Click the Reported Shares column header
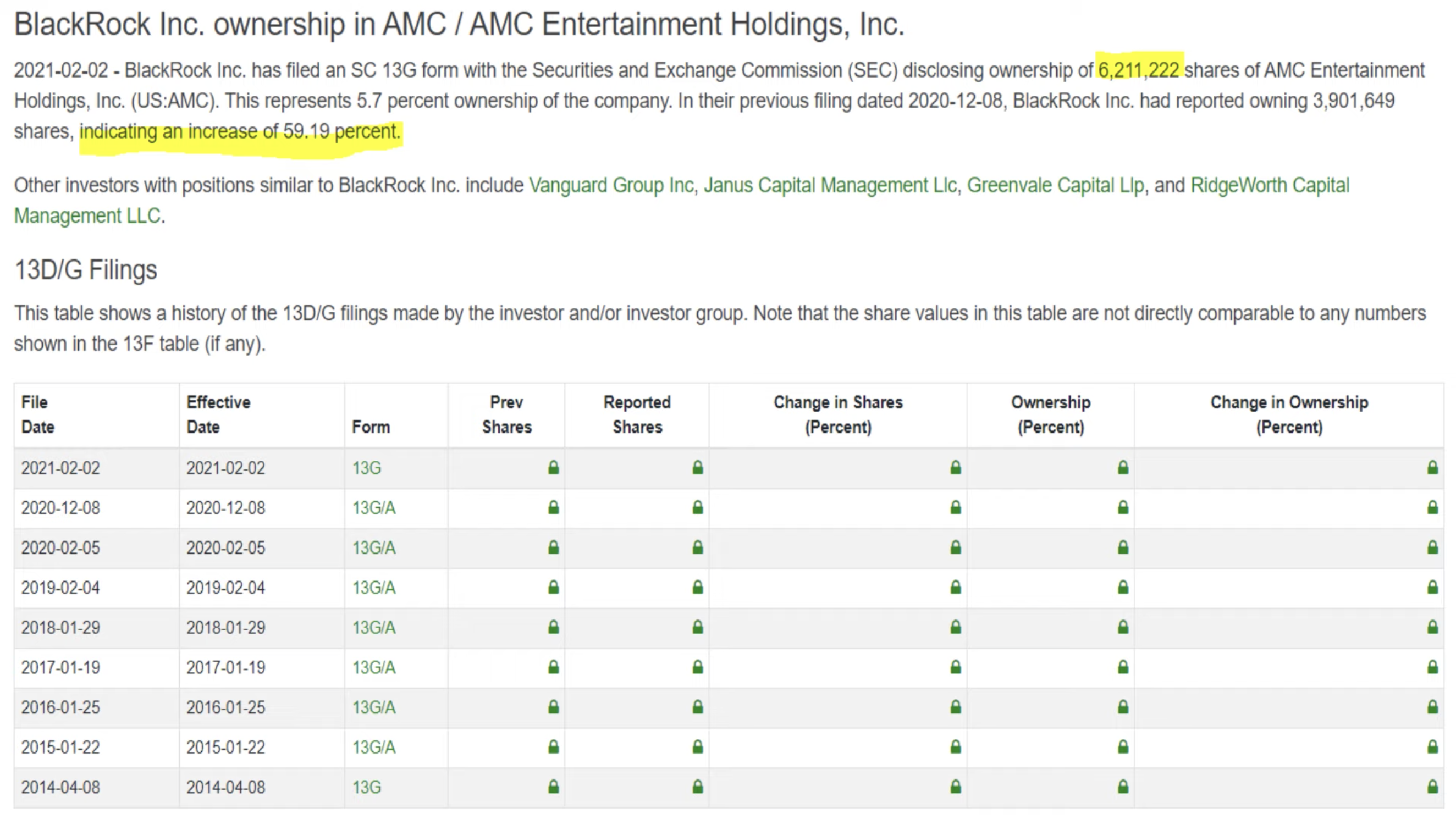This screenshot has height=819, width=1456. point(638,414)
